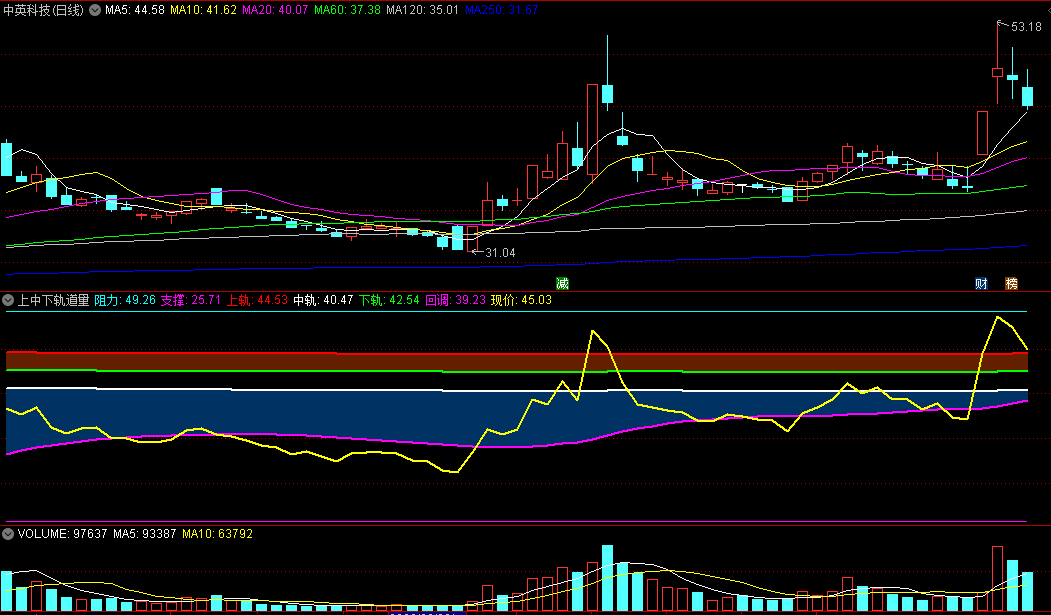The image size is (1051, 615).
Task: Click the VOLUME: 97637 label
Action: click(x=62, y=534)
